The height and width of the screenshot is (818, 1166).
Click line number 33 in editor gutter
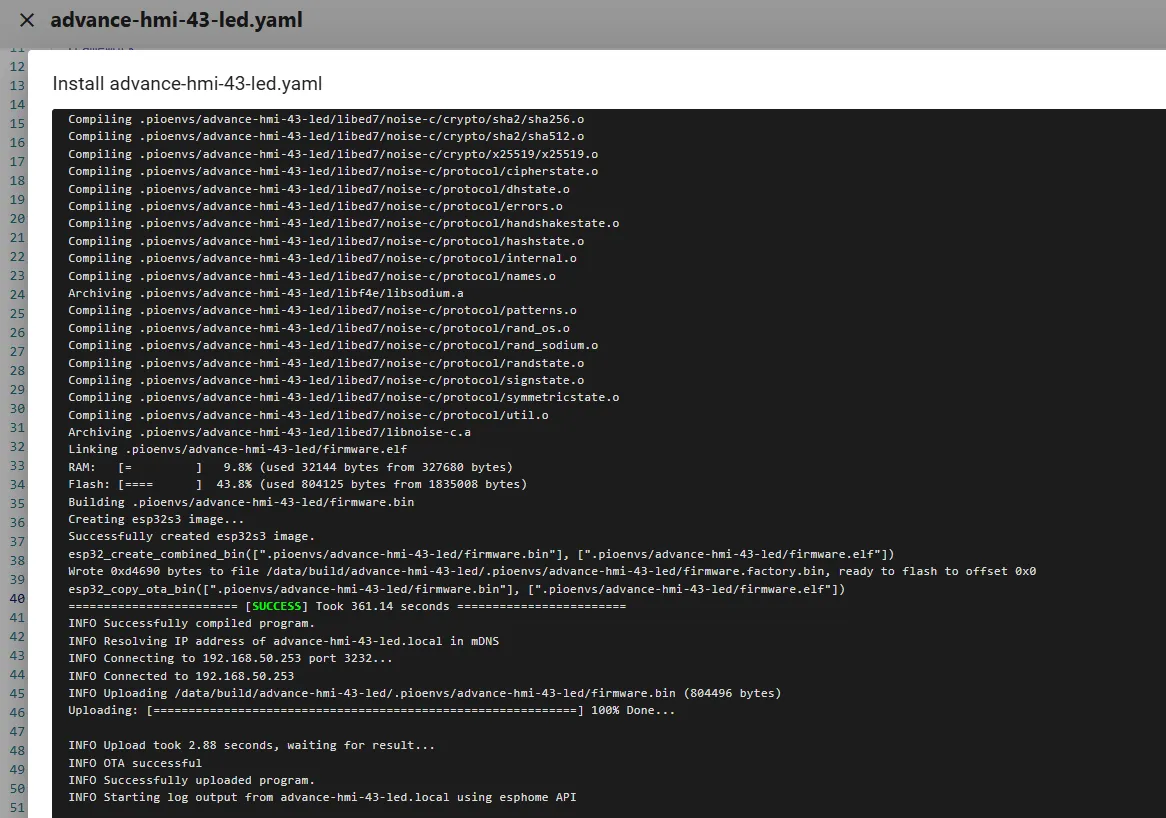point(16,466)
